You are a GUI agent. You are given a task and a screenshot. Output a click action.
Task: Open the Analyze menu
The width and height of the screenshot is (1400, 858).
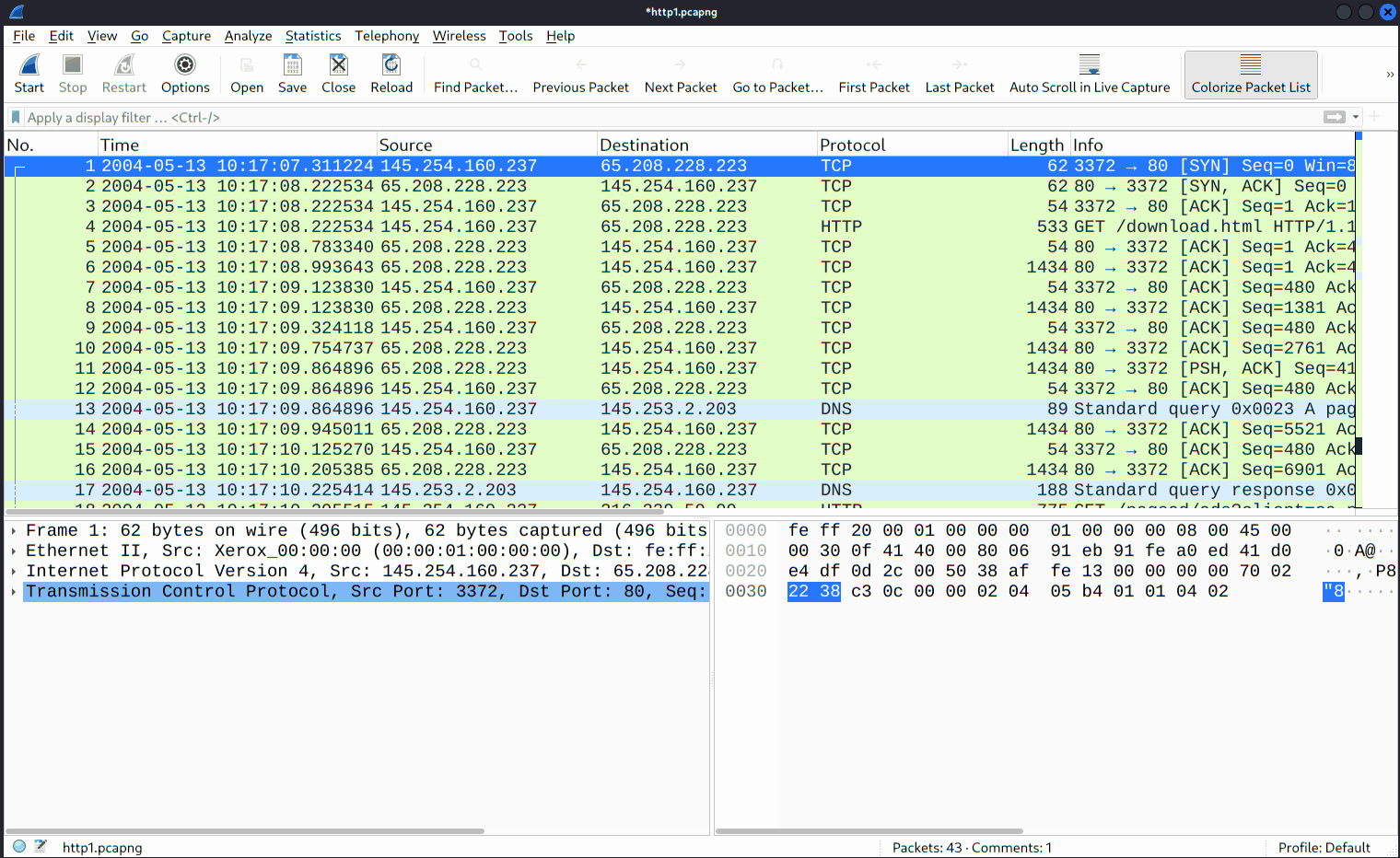coord(249,36)
